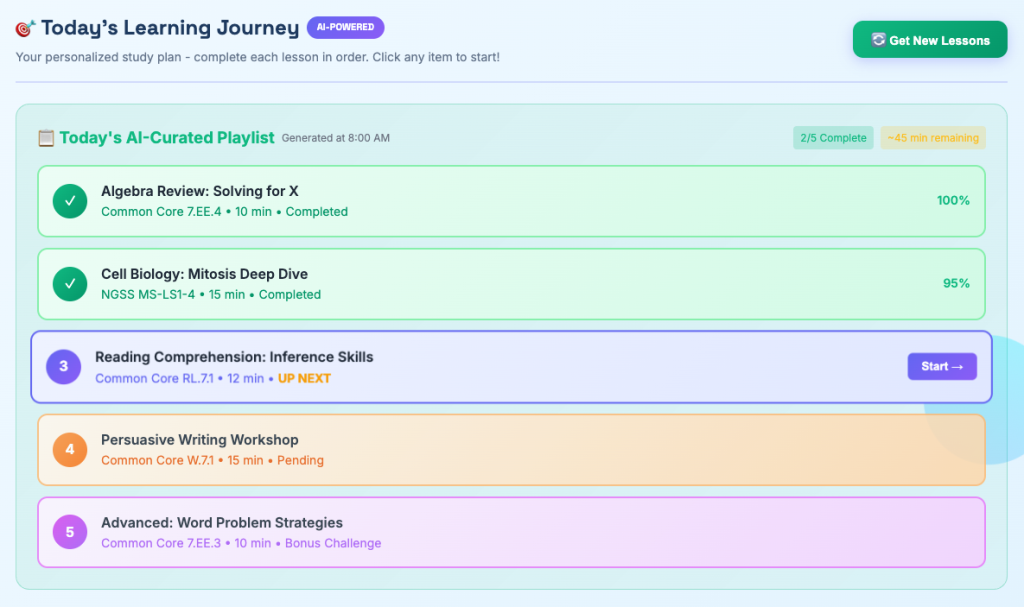
Task: Click Today's AI-Curated Playlist heading
Action: pos(166,138)
